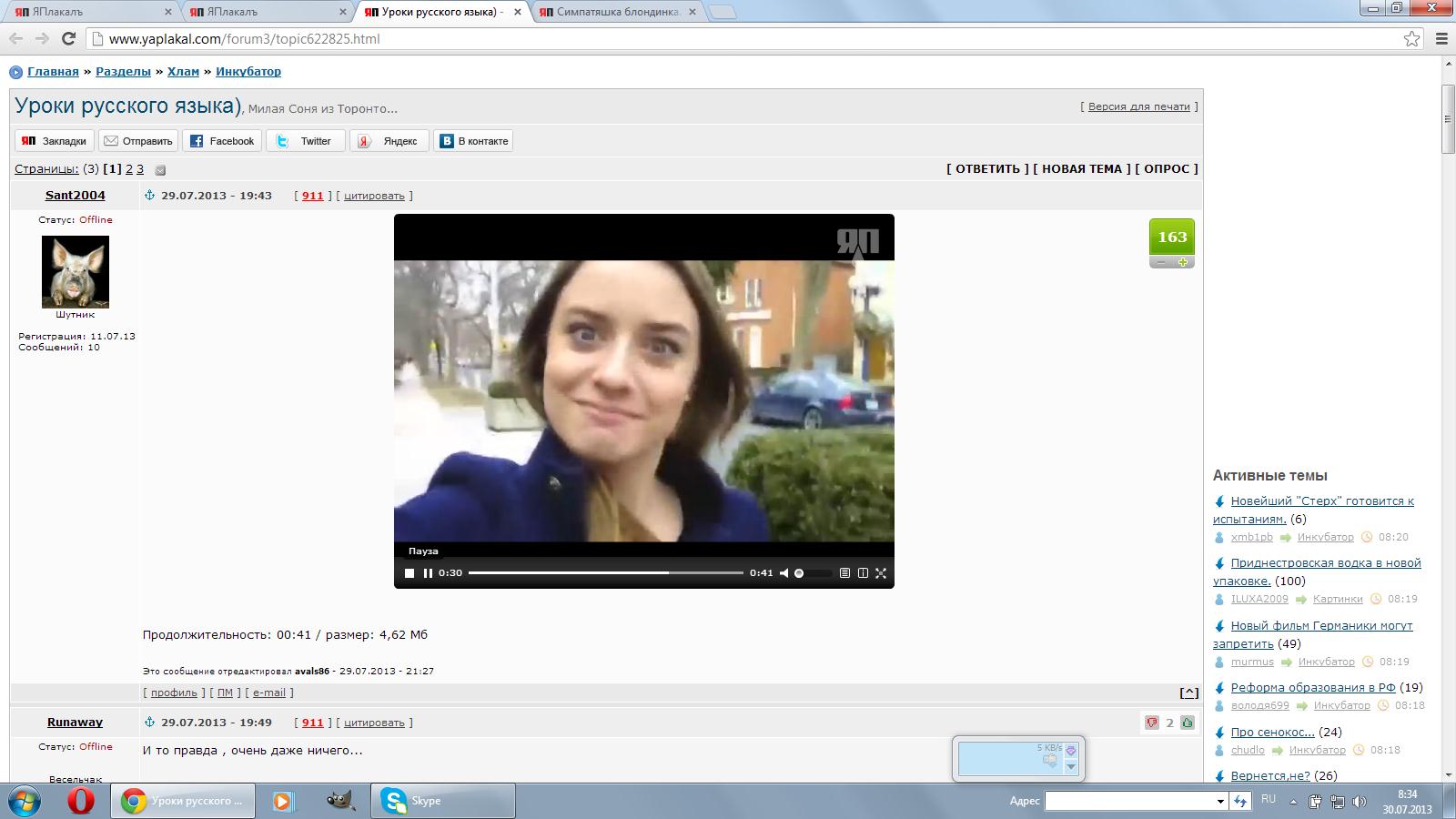Image resolution: width=1456 pixels, height=819 pixels.
Task: Open the system volume tray icon
Action: click(1360, 801)
